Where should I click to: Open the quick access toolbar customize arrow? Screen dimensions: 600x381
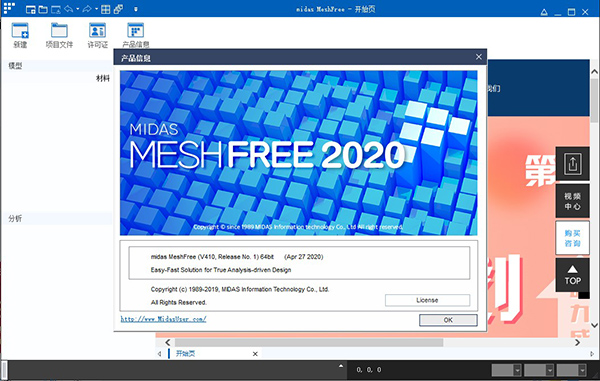[136, 9]
